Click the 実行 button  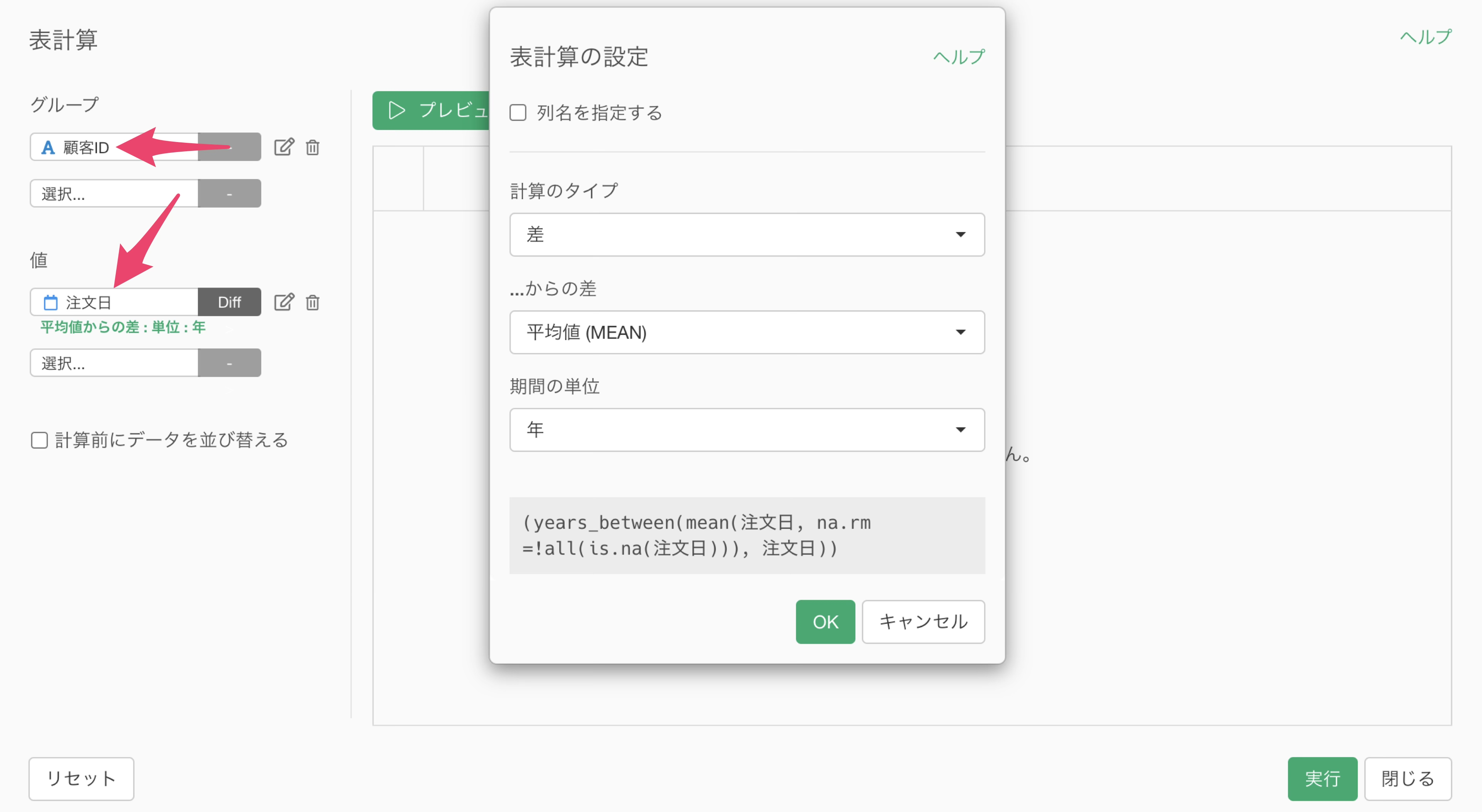(x=1322, y=779)
